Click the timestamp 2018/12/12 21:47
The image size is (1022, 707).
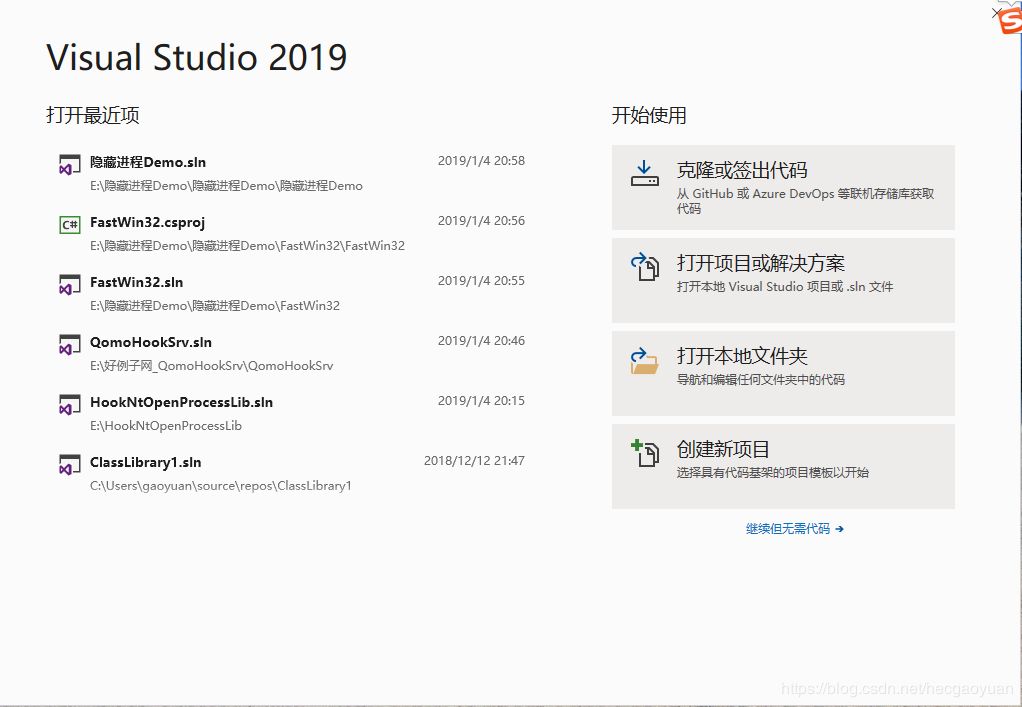click(474, 461)
